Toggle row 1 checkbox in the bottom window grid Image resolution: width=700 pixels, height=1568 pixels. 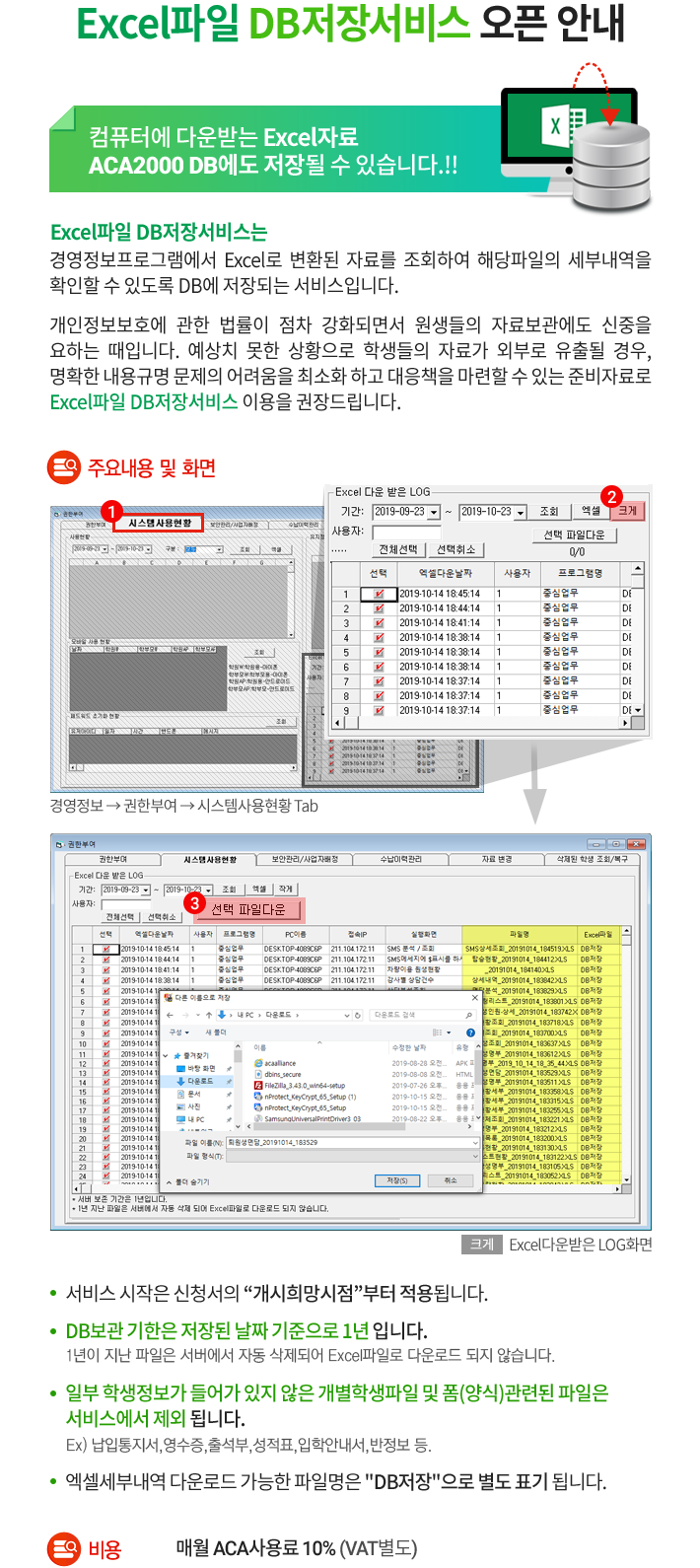[x=106, y=949]
